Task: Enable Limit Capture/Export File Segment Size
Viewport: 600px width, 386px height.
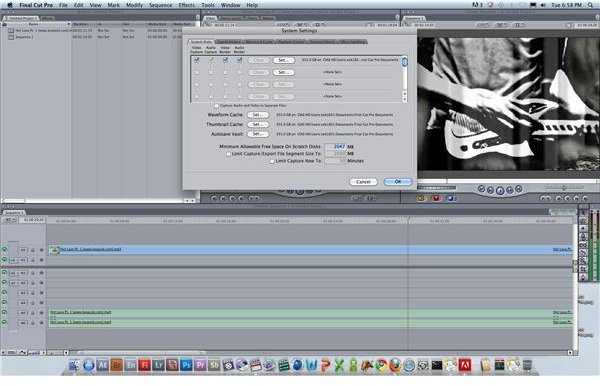Action: point(228,154)
